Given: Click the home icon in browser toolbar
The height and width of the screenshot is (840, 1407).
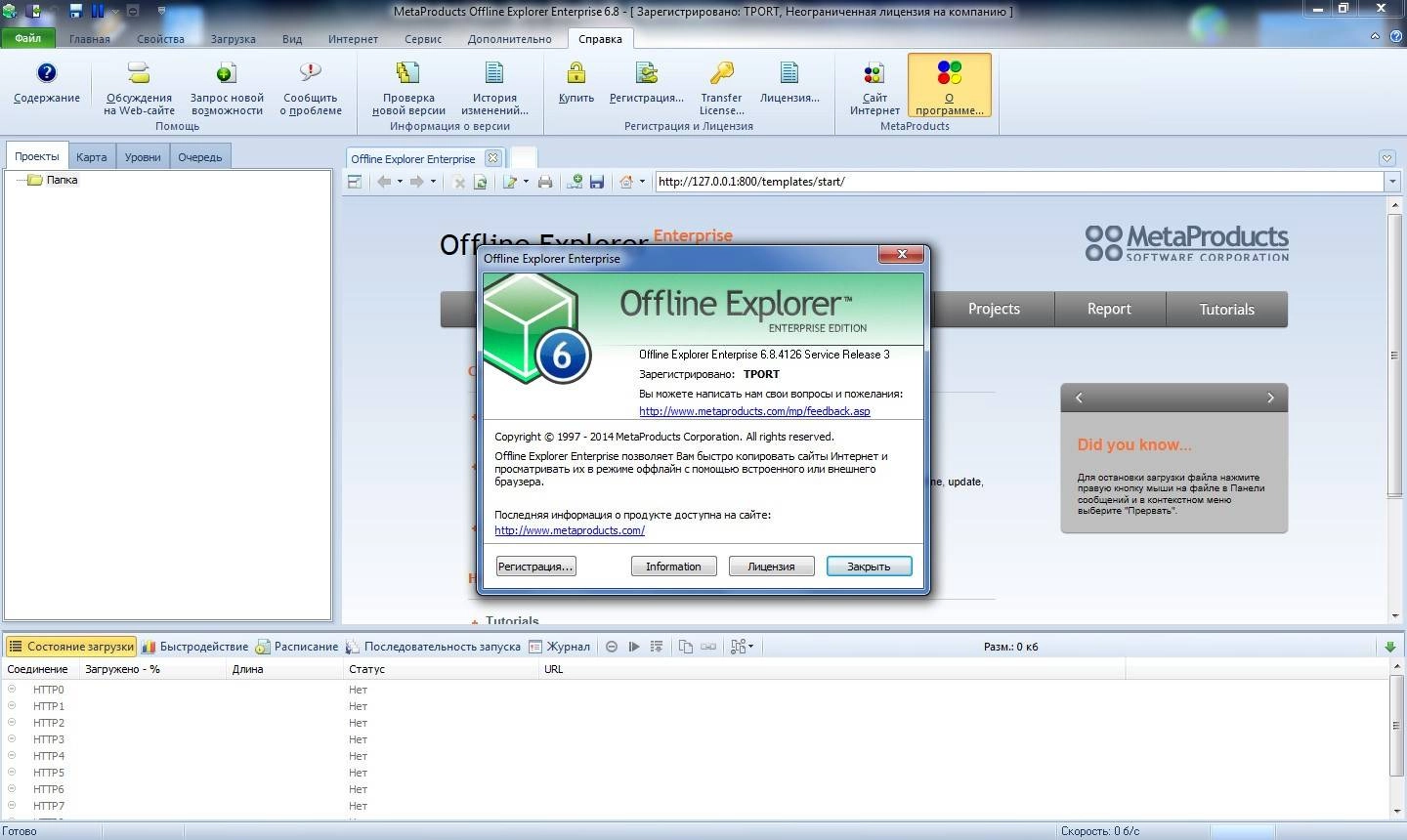Looking at the screenshot, I should (626, 182).
